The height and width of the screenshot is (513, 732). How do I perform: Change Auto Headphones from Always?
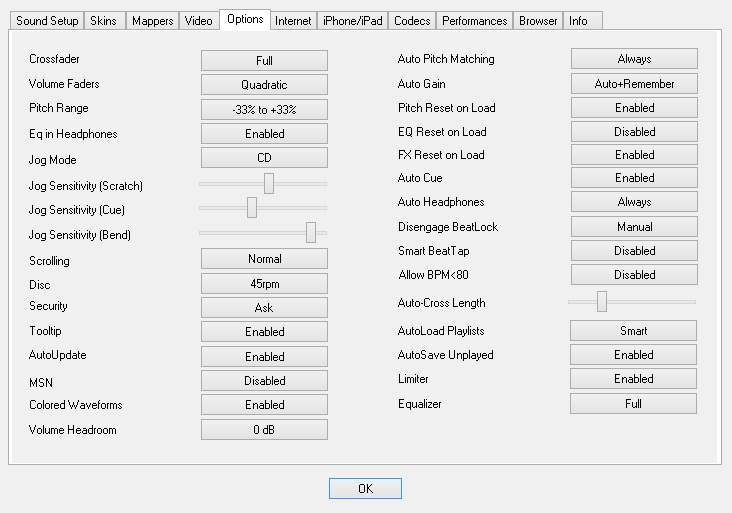634,202
